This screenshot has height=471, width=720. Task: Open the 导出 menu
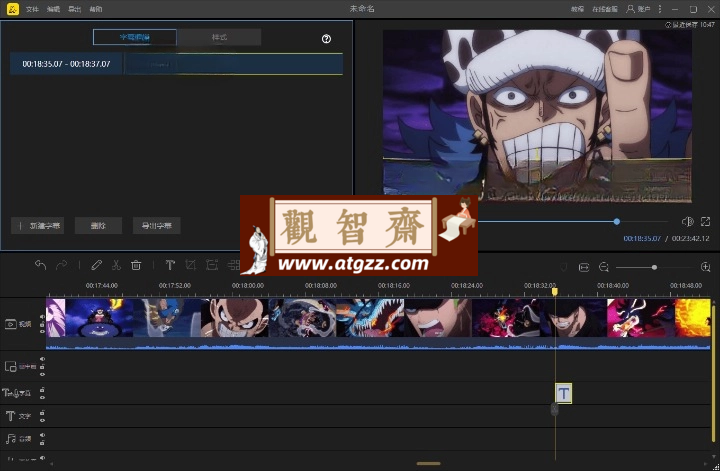(x=74, y=9)
